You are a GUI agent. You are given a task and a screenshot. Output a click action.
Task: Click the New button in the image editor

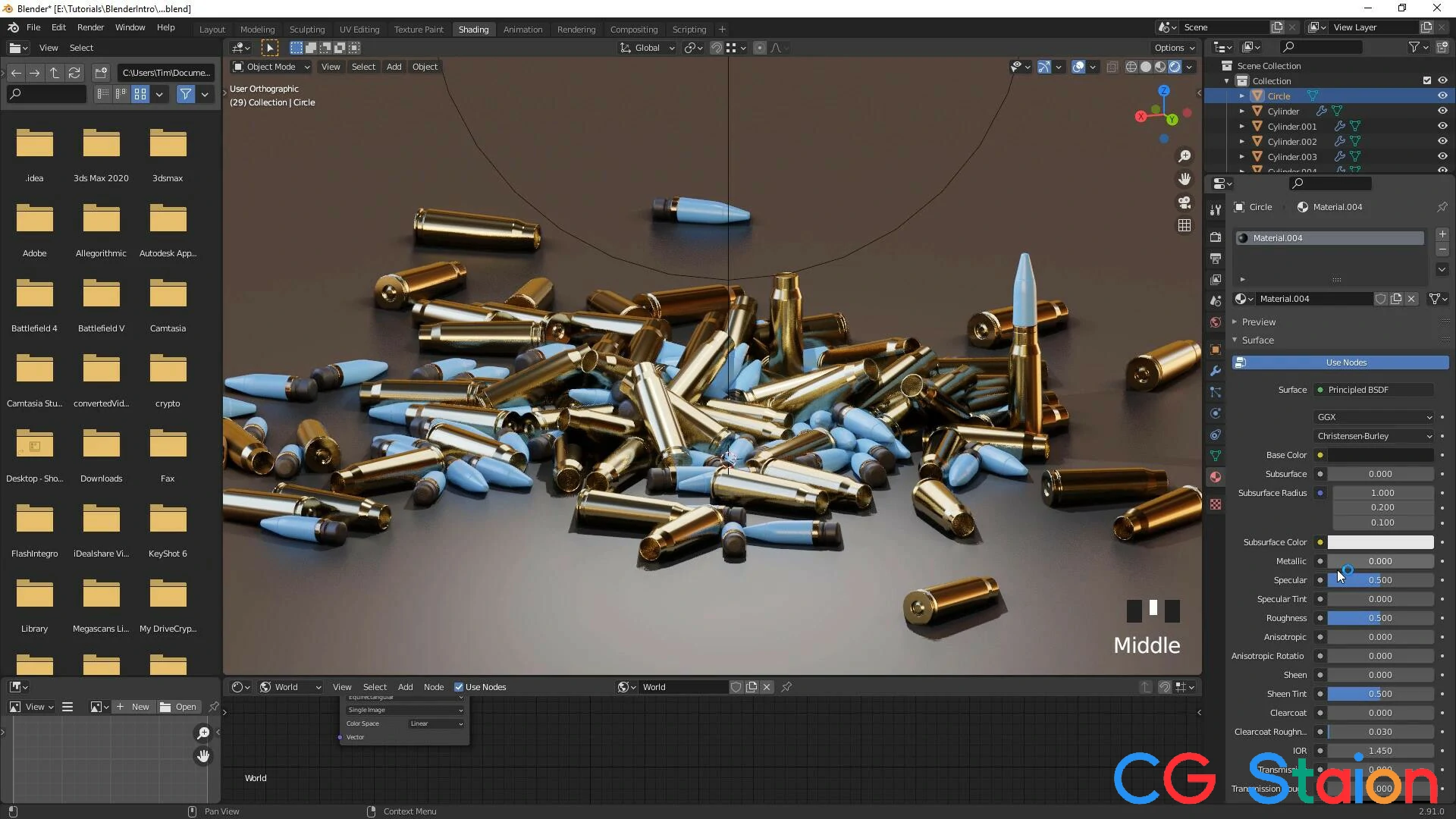point(133,707)
